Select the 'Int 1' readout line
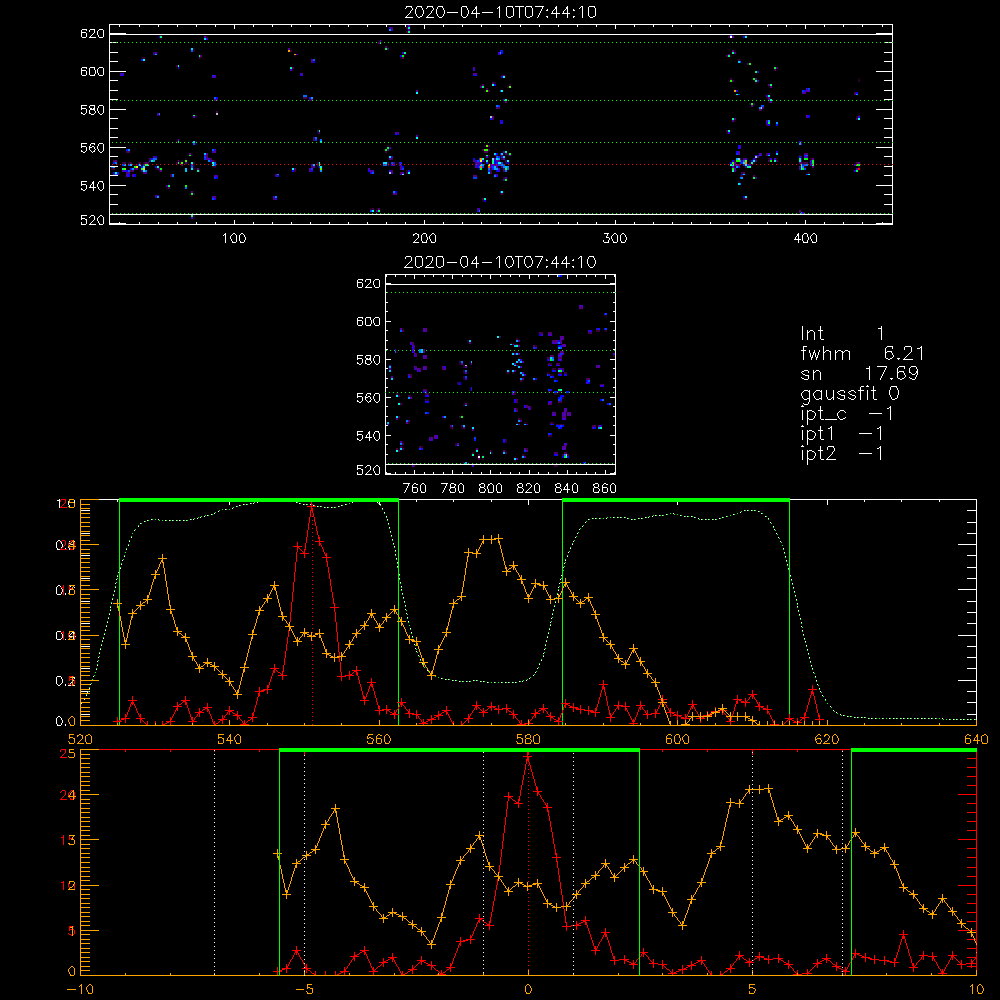The width and height of the screenshot is (1000, 1000). [x=842, y=334]
